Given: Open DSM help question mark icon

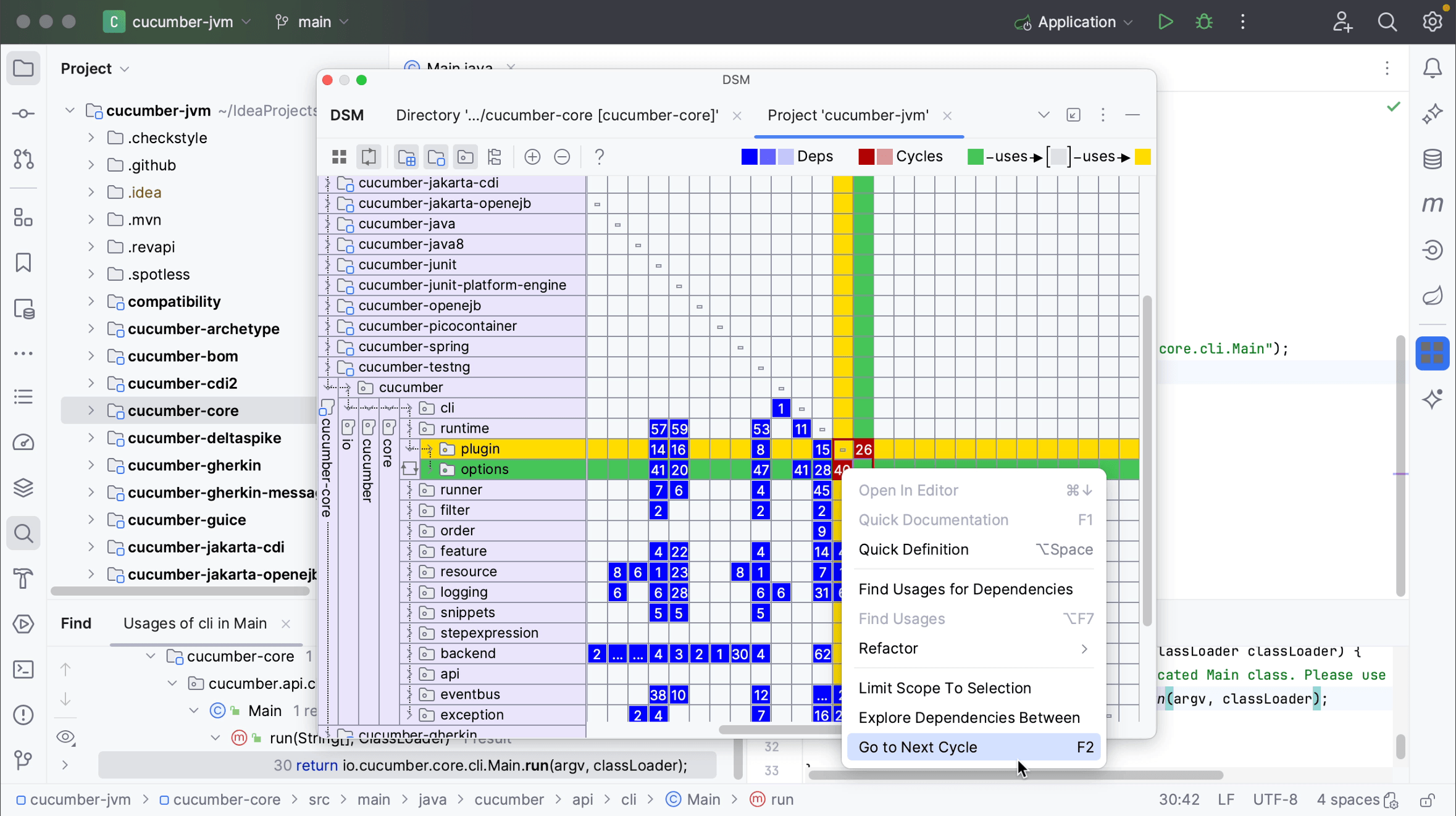Looking at the screenshot, I should 599,157.
